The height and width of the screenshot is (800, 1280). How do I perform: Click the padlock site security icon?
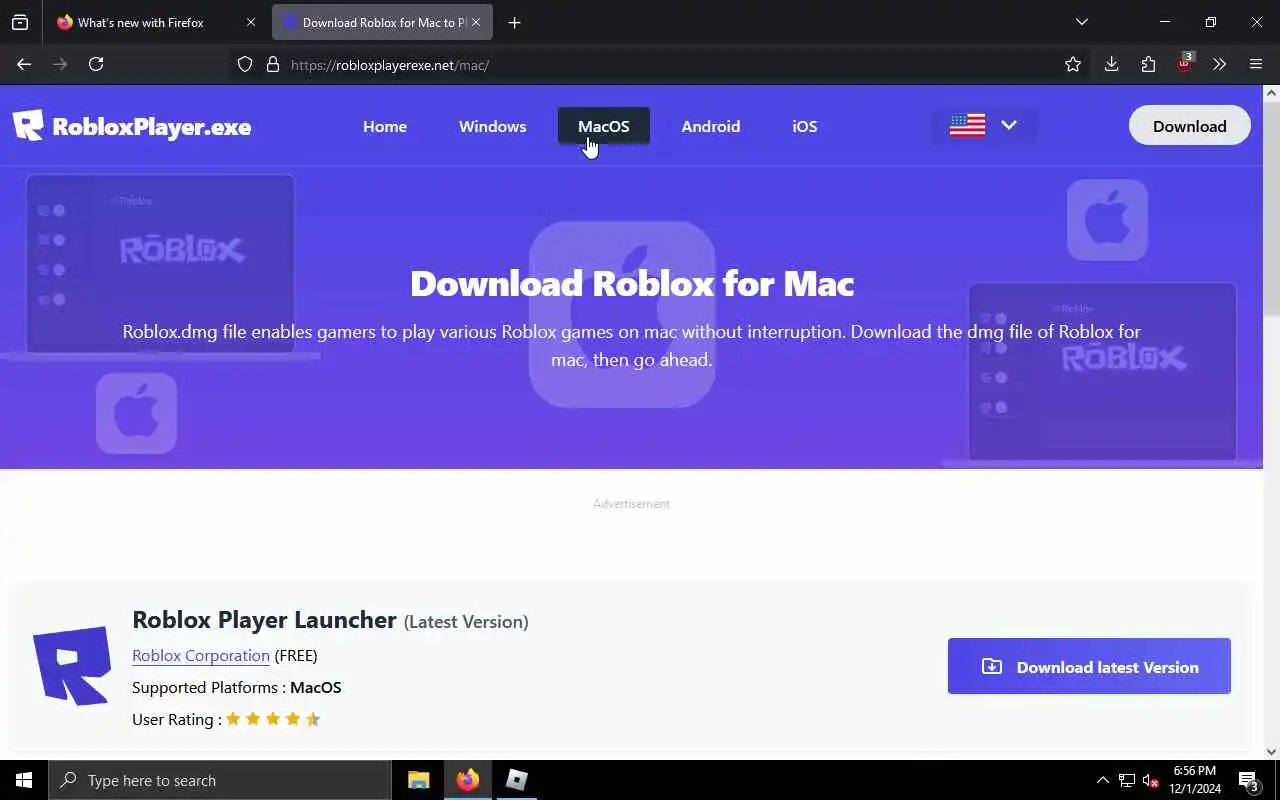(x=272, y=64)
